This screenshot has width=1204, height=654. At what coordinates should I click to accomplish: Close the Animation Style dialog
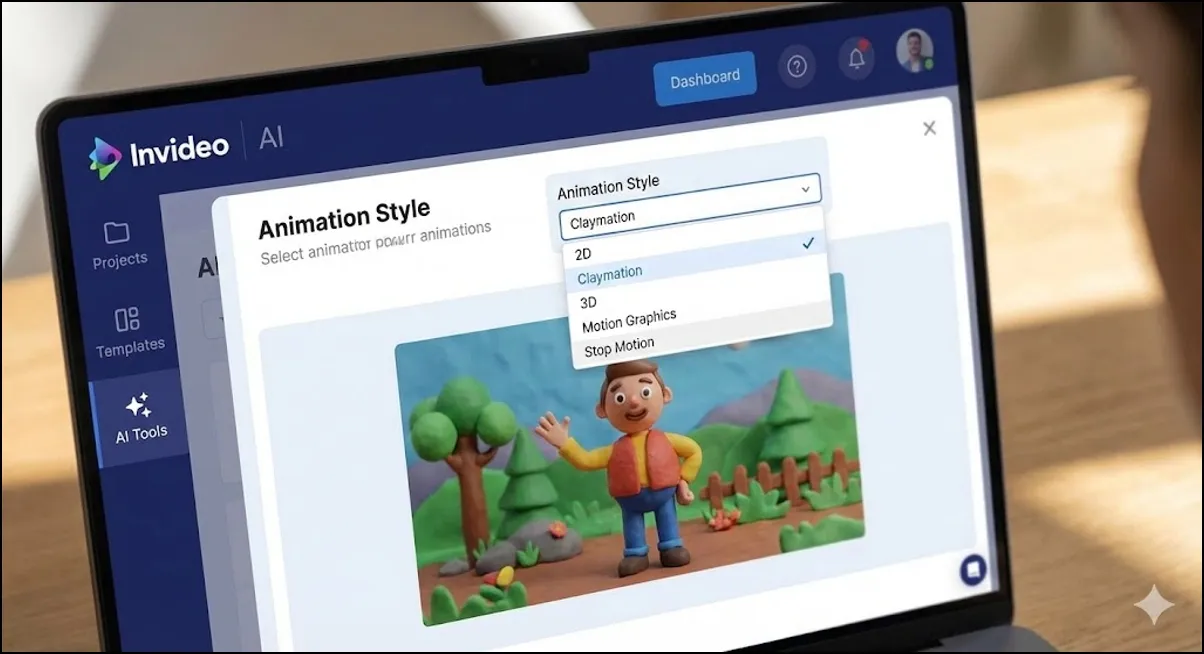point(929,128)
